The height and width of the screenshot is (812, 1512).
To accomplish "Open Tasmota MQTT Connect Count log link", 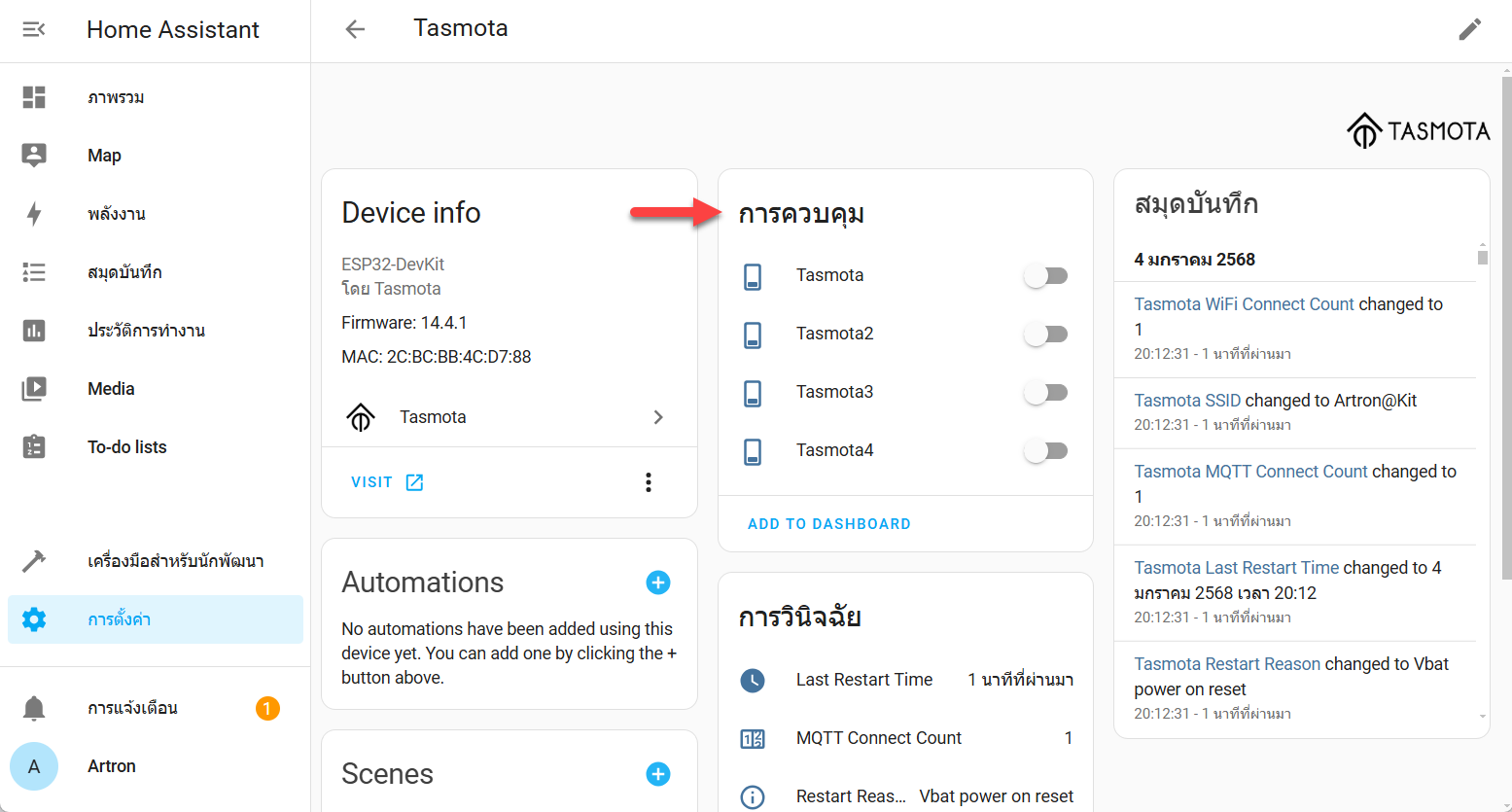I will (1250, 472).
